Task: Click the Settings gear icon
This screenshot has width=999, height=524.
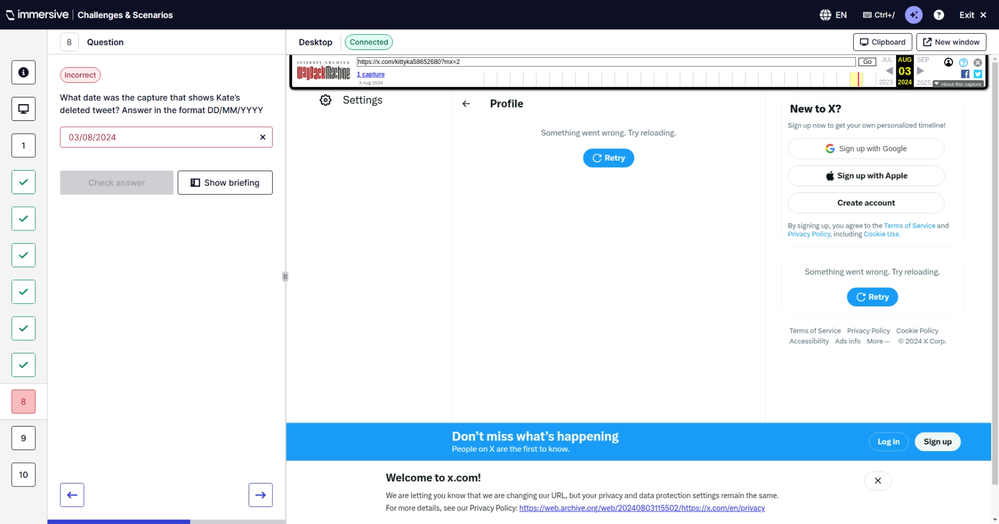Action: [325, 100]
